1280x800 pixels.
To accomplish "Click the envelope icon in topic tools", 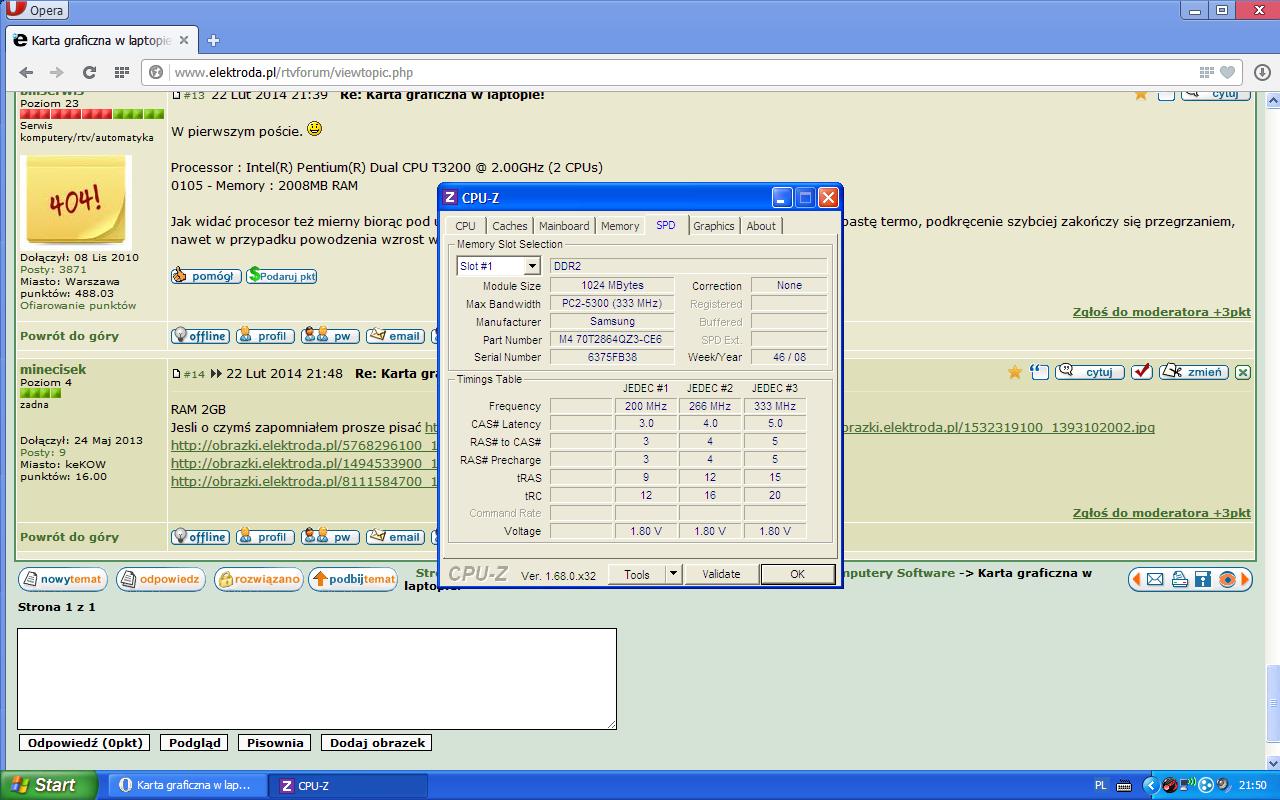I will click(x=1155, y=579).
